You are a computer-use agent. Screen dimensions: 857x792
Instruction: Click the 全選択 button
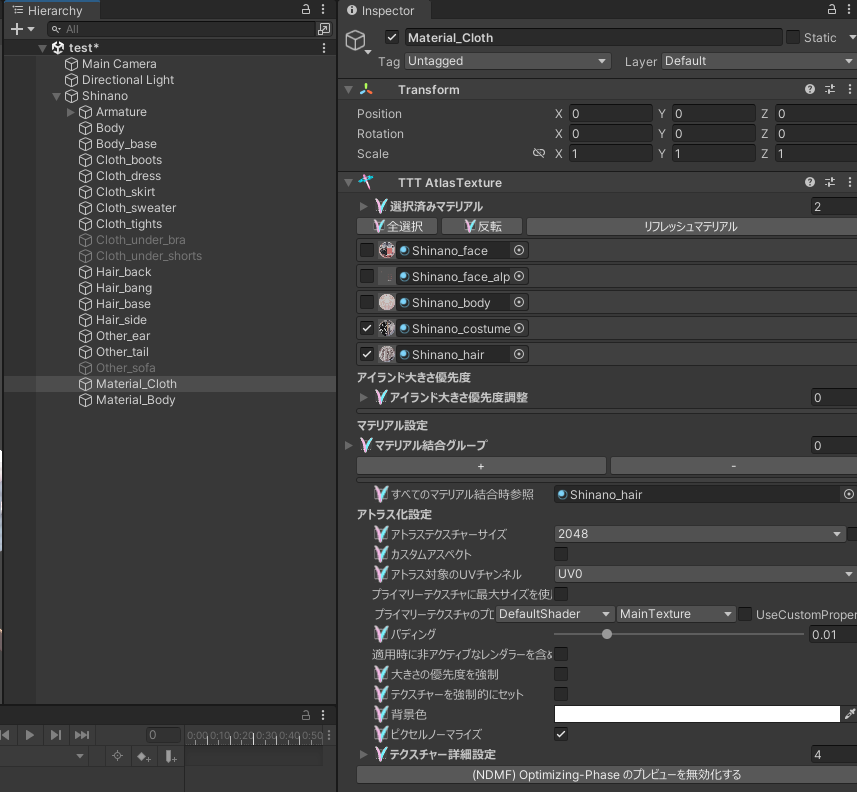(397, 226)
